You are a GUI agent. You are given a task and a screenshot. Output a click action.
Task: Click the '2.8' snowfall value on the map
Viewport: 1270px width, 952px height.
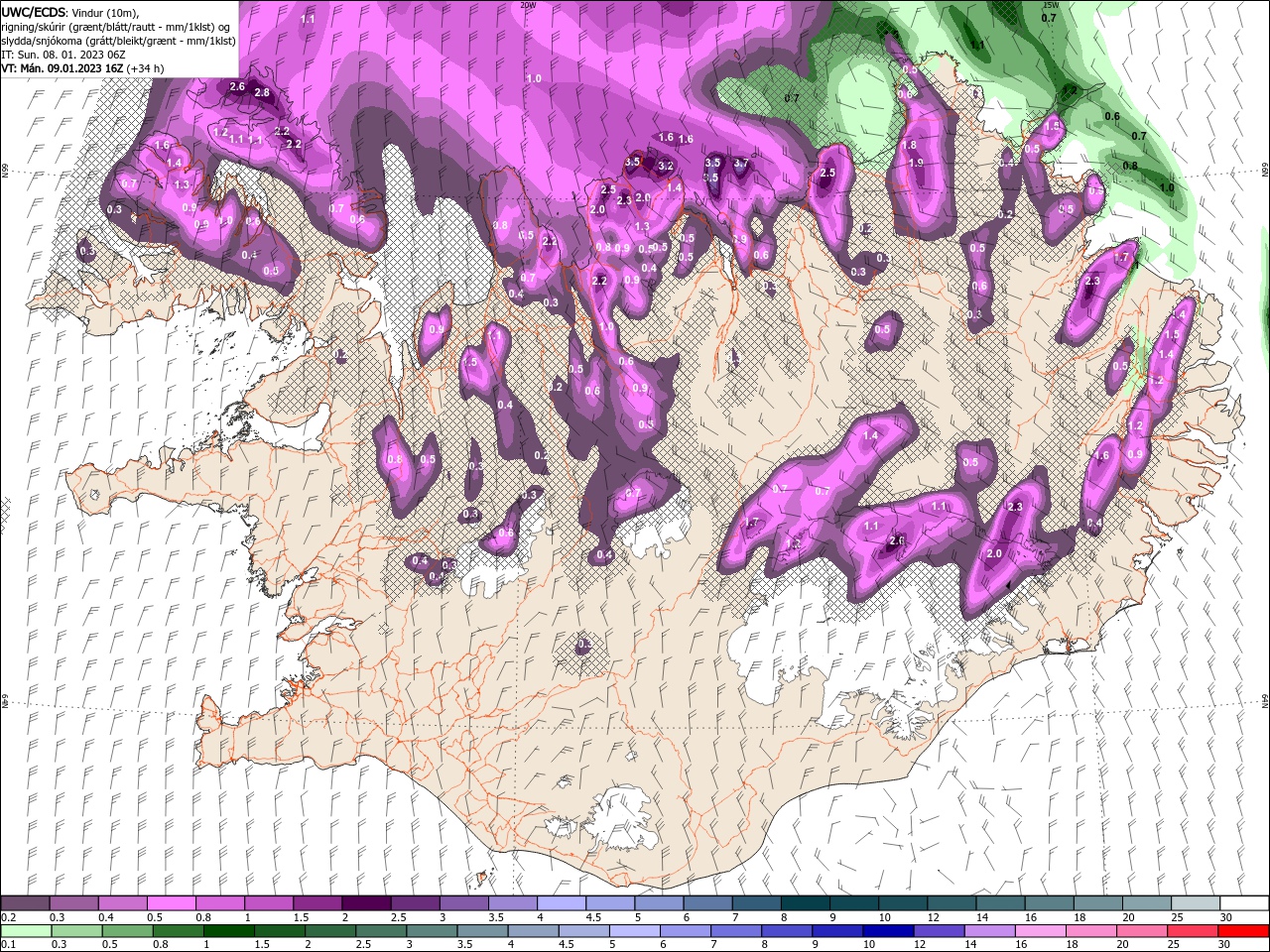click(x=262, y=93)
